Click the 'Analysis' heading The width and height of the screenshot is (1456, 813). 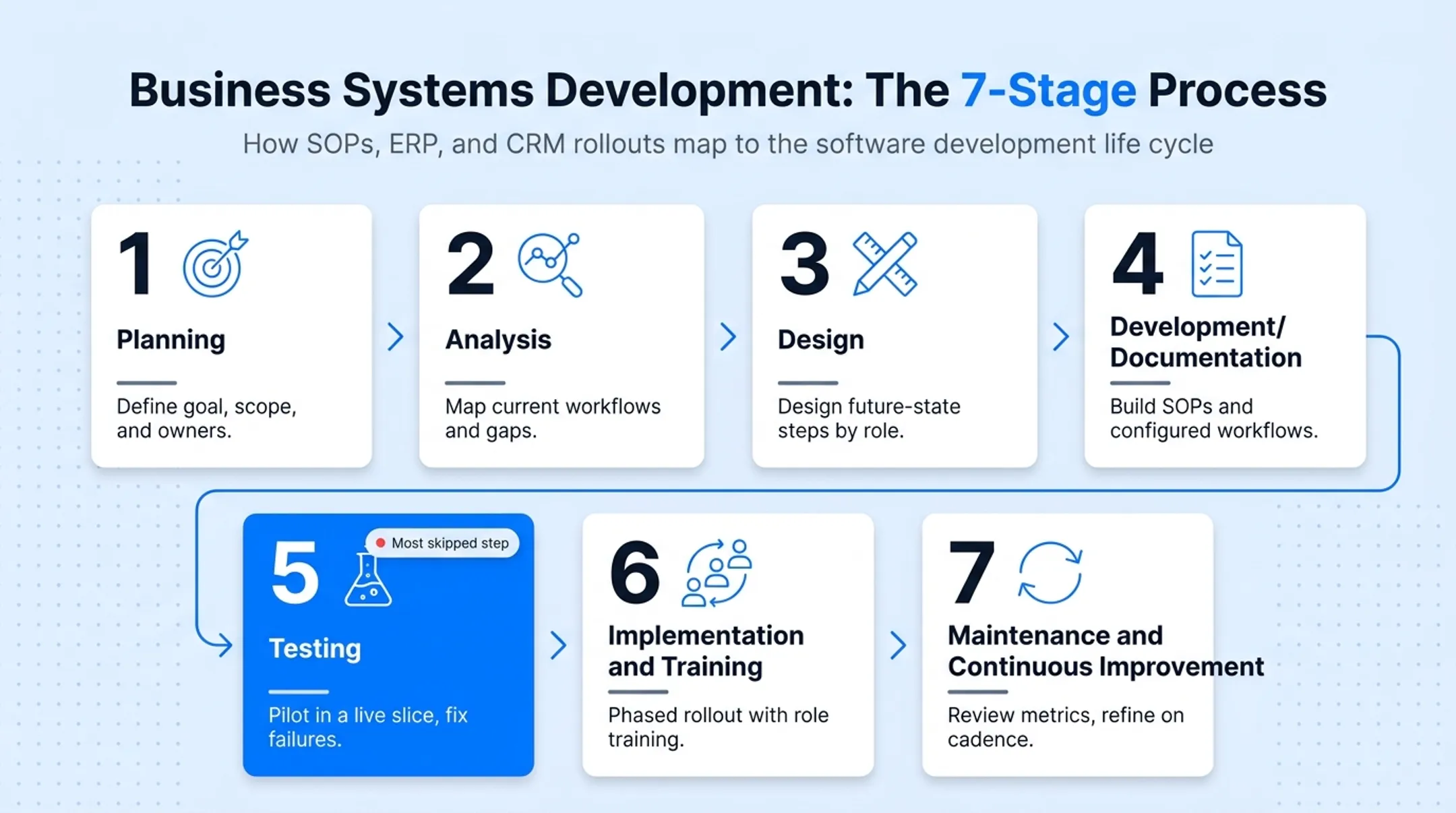(498, 340)
